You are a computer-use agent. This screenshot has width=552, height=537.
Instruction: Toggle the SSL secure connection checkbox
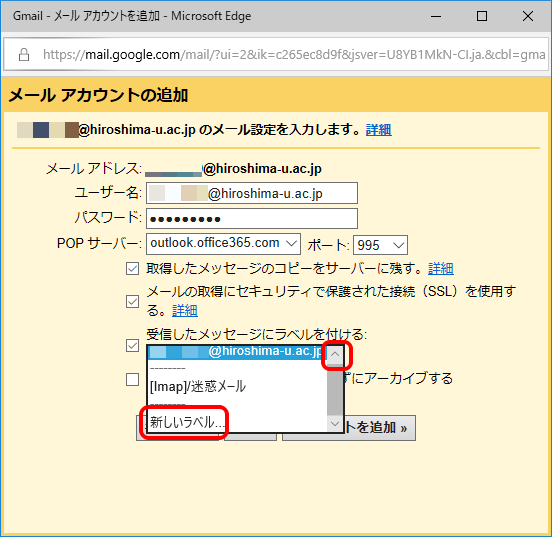coord(132,301)
